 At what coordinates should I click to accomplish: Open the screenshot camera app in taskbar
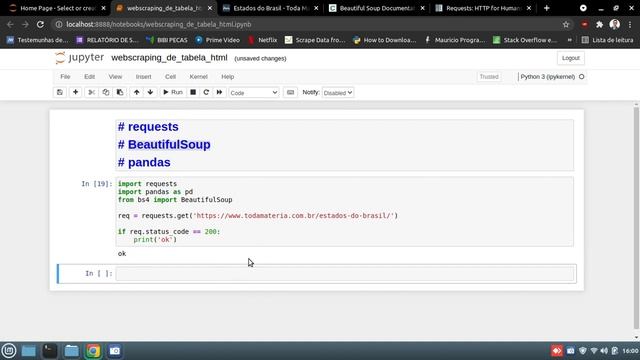click(x=115, y=351)
